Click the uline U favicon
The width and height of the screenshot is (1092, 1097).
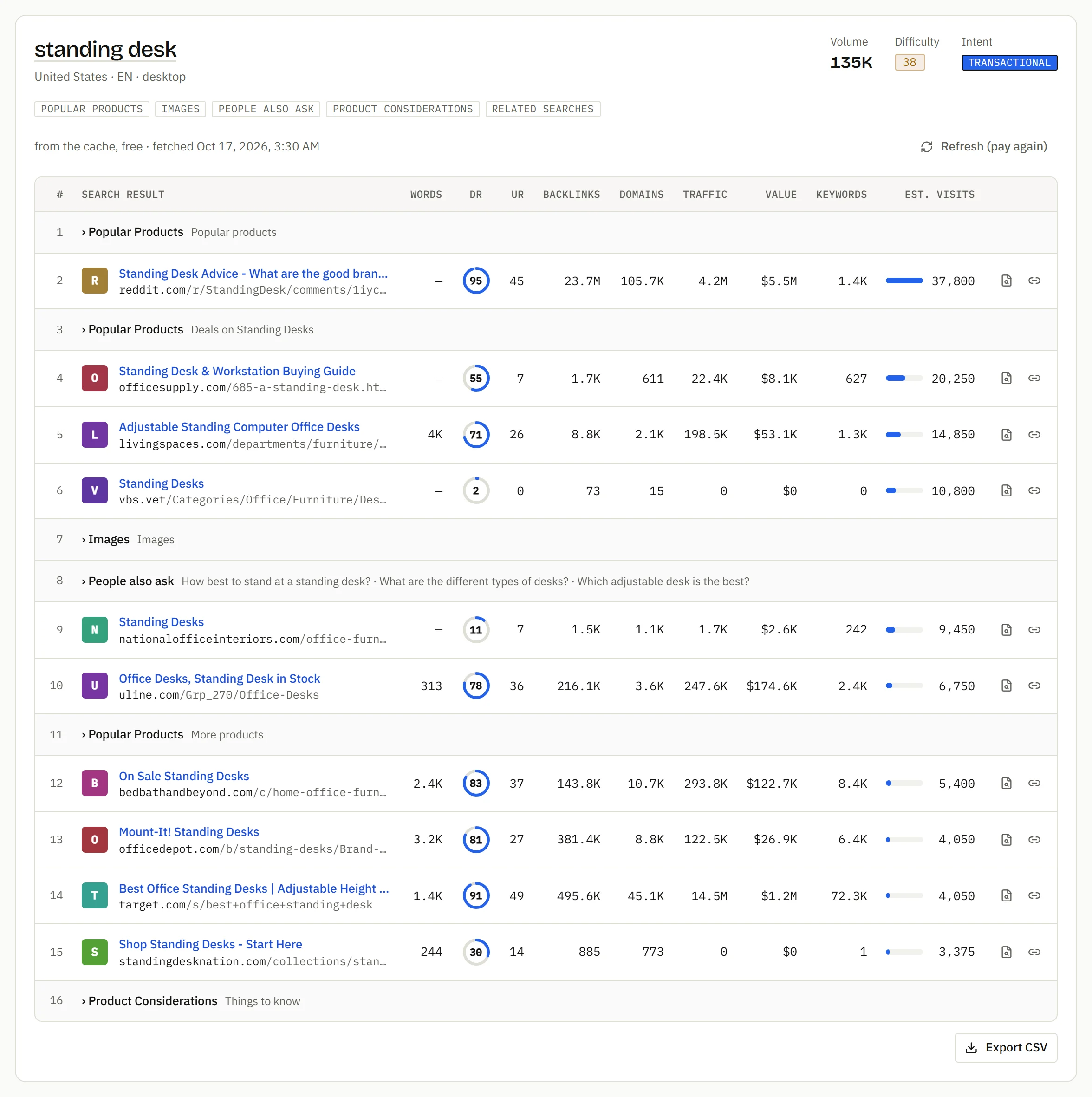95,686
